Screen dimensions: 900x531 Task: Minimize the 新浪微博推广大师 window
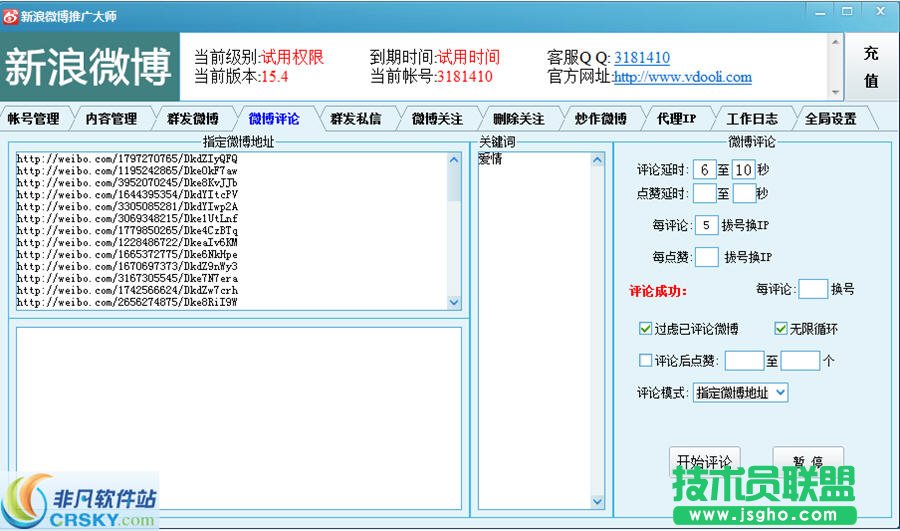[821, 11]
